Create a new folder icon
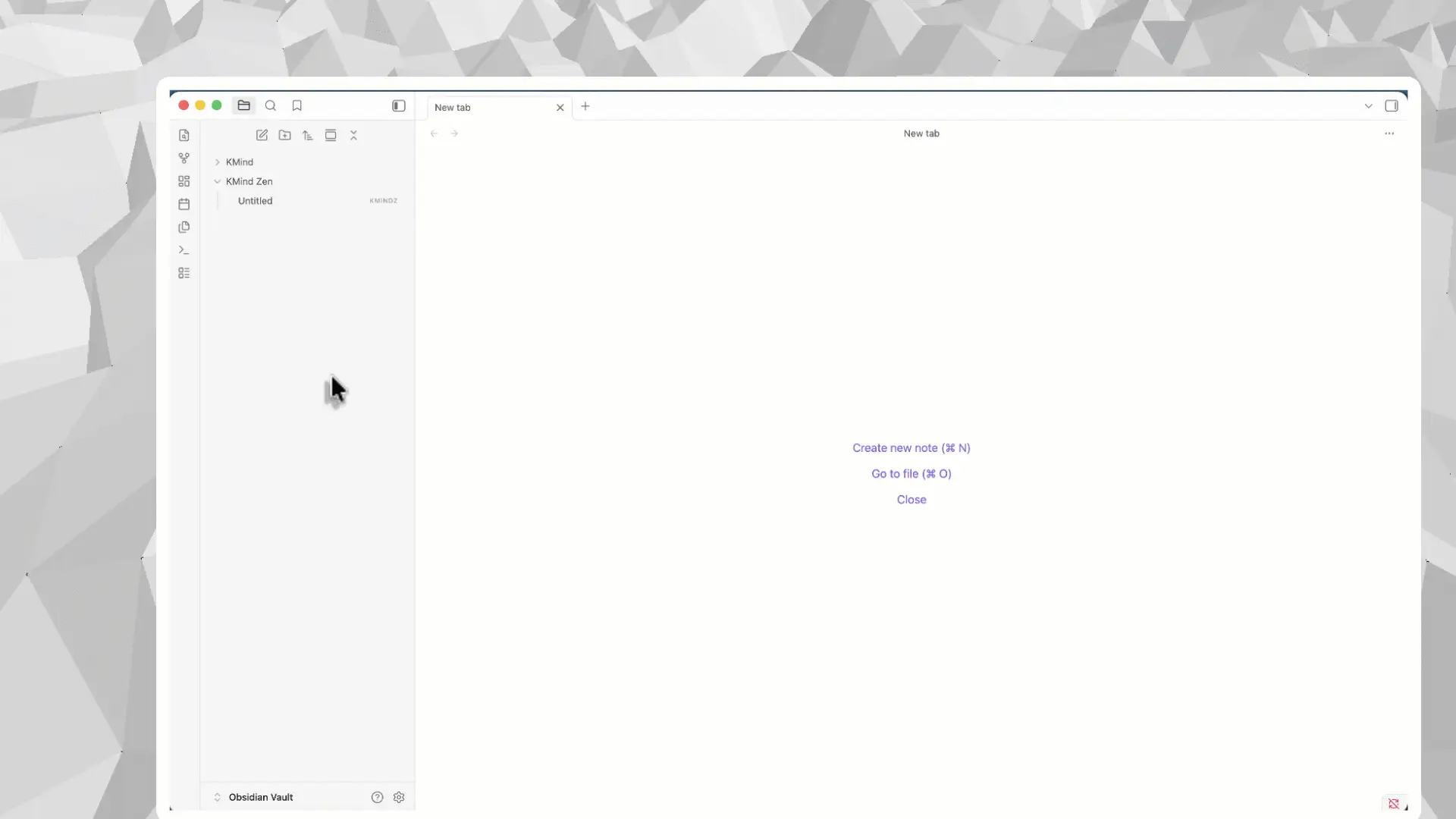Viewport: 1456px width, 819px height. (285, 135)
